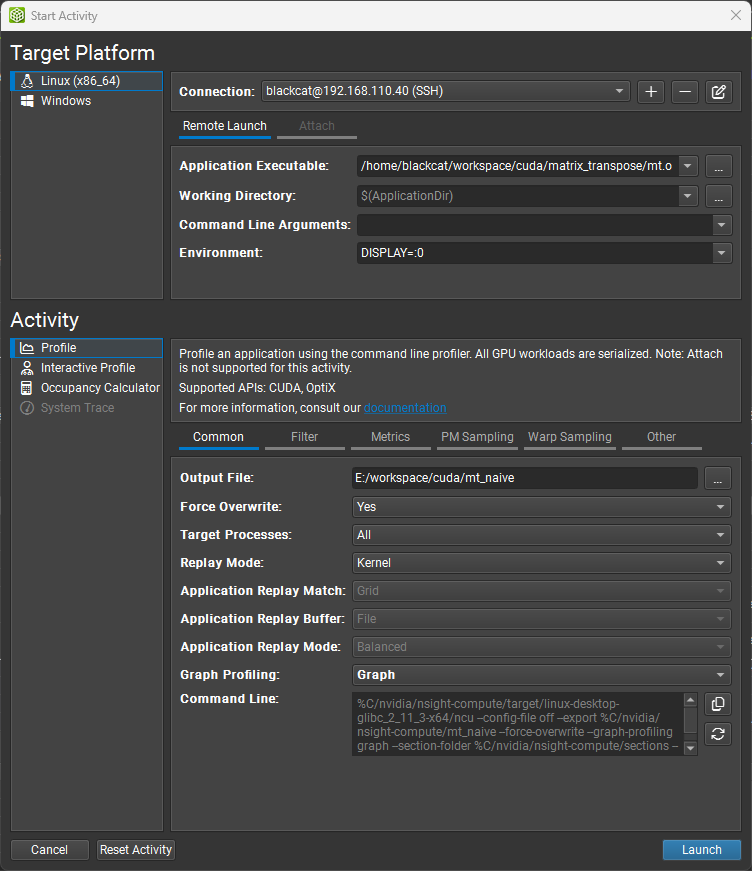Expand the Replay Mode dropdown
The image size is (752, 871).
pyautogui.click(x=542, y=563)
